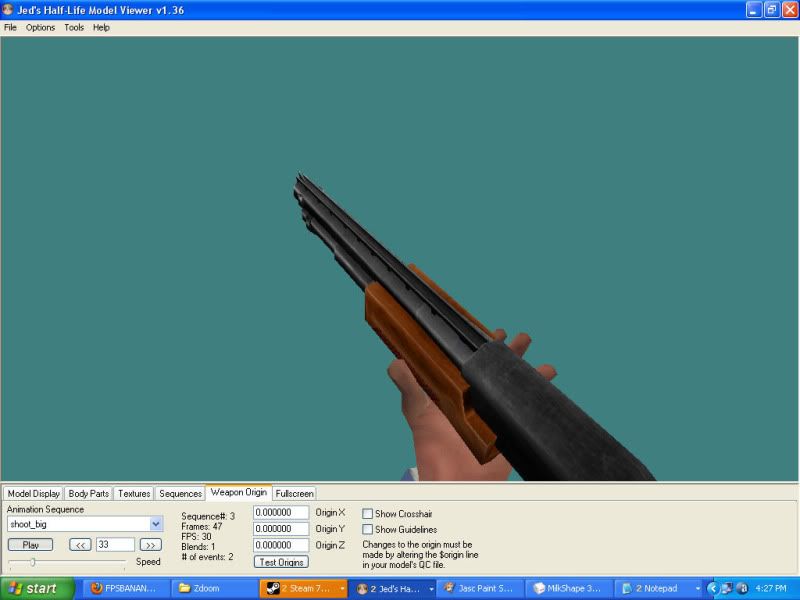Open the Tools menu
800x600 pixels.
tap(74, 28)
